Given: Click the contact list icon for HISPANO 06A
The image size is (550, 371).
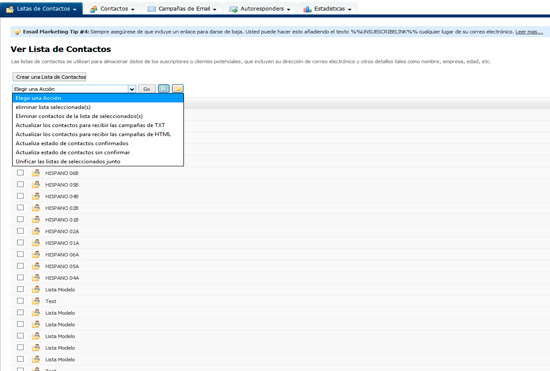Looking at the screenshot, I should coord(36,254).
